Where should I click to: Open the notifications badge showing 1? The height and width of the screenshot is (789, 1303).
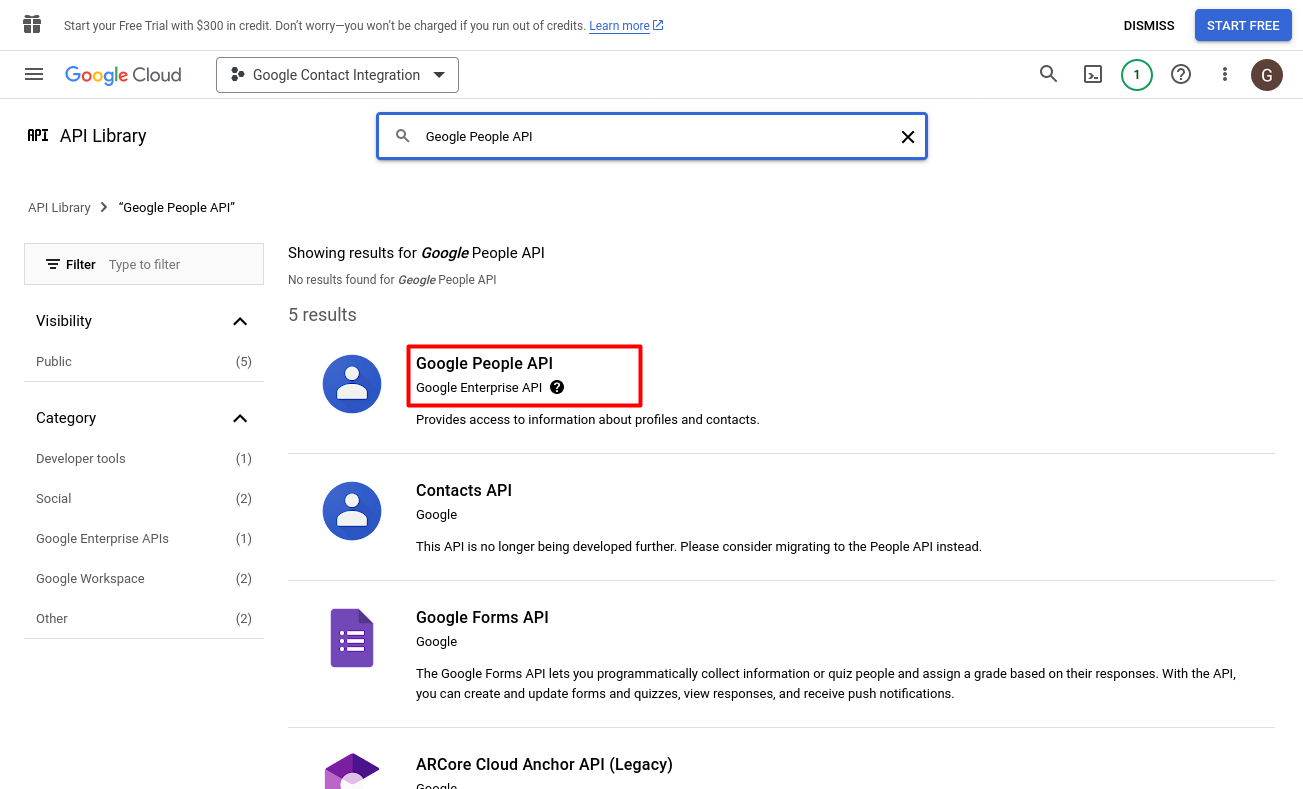[x=1136, y=74]
